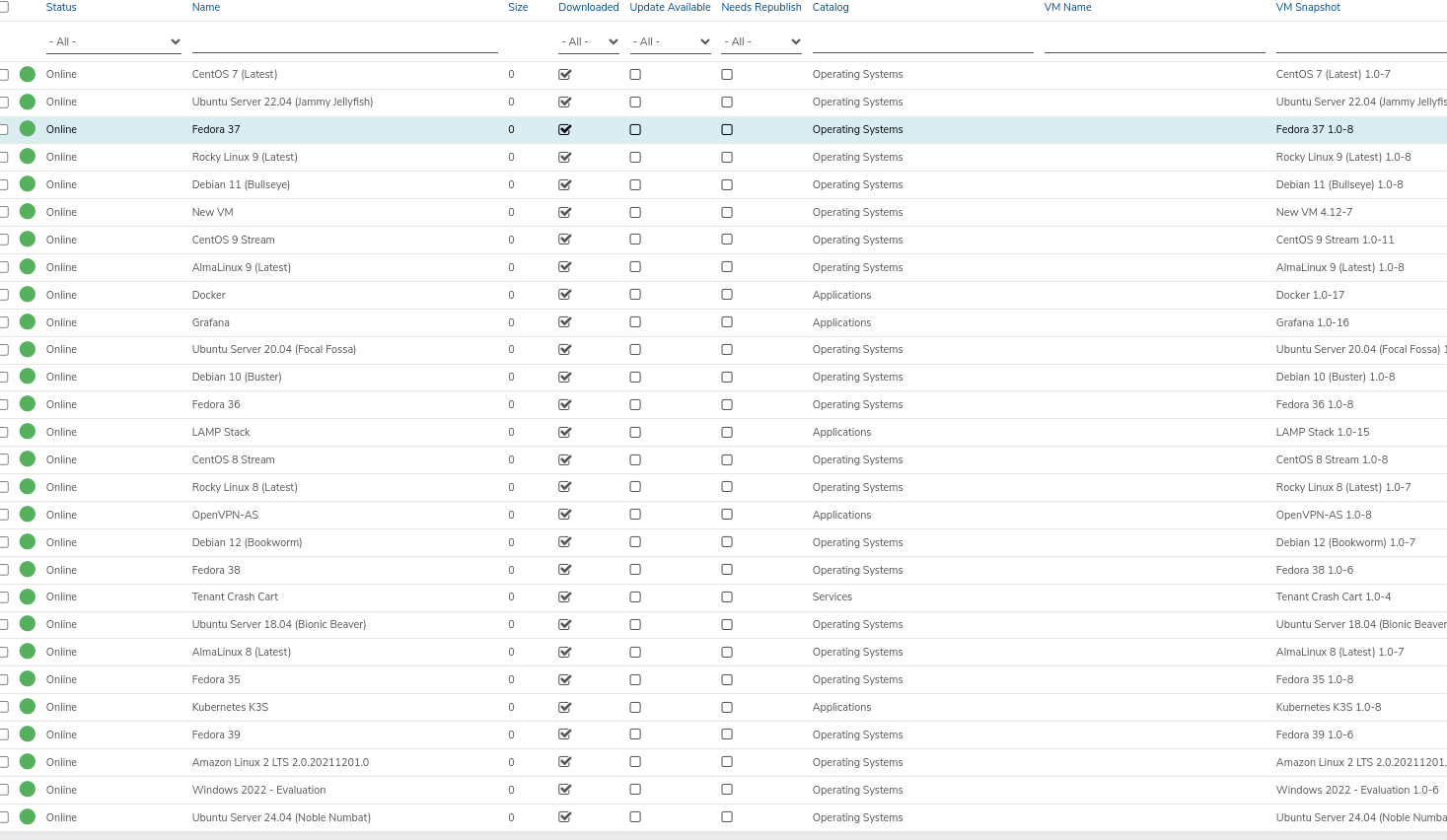Click the status indicator for Tenant Crash Cart
The width and height of the screenshot is (1447, 840).
(28, 596)
